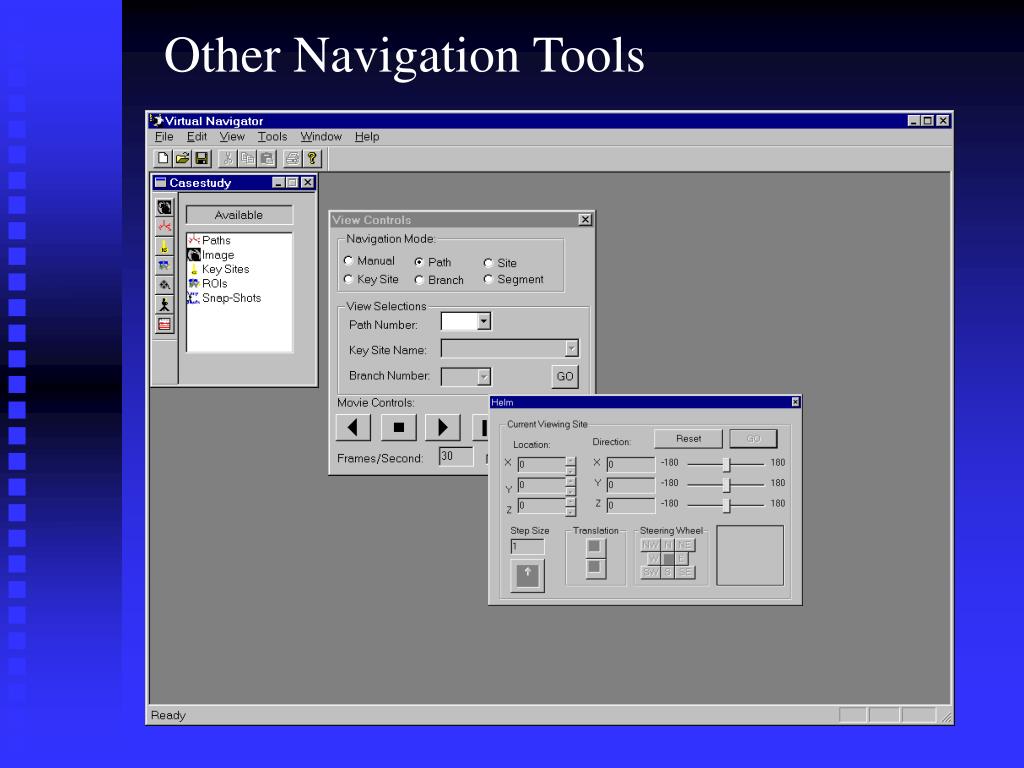1024x768 pixels.
Task: Click the Direction X slider in Helm
Action: [726, 464]
